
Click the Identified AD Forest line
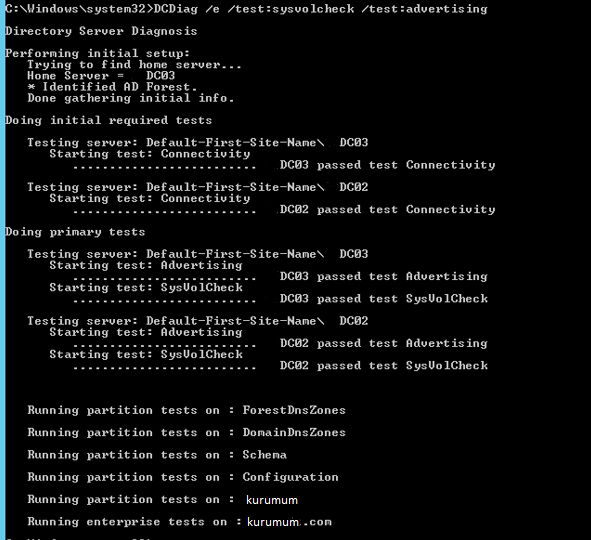point(112,87)
